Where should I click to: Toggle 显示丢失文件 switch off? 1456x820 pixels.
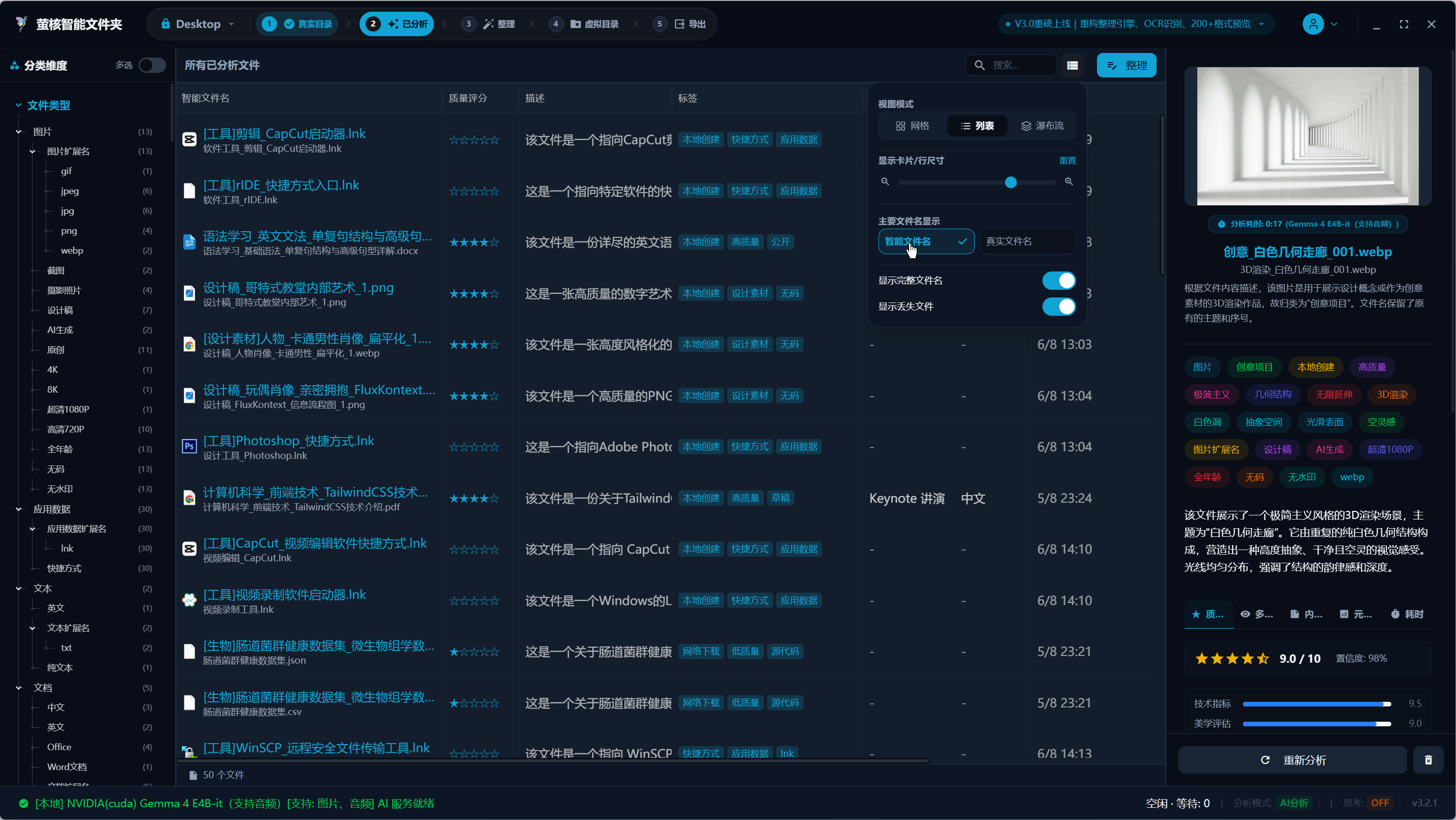coord(1059,307)
